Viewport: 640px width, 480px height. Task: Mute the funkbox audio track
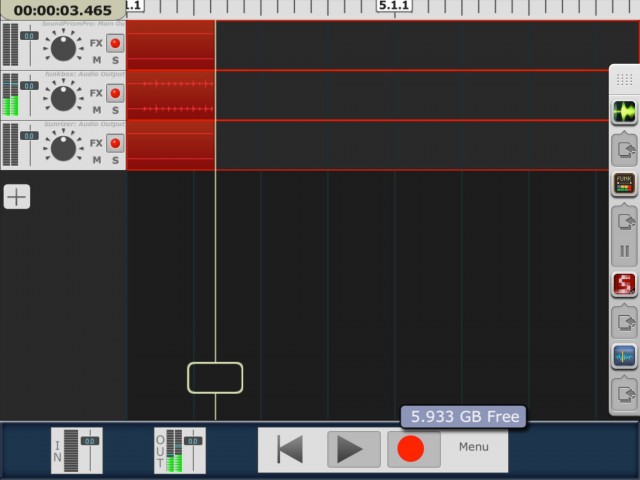97,110
